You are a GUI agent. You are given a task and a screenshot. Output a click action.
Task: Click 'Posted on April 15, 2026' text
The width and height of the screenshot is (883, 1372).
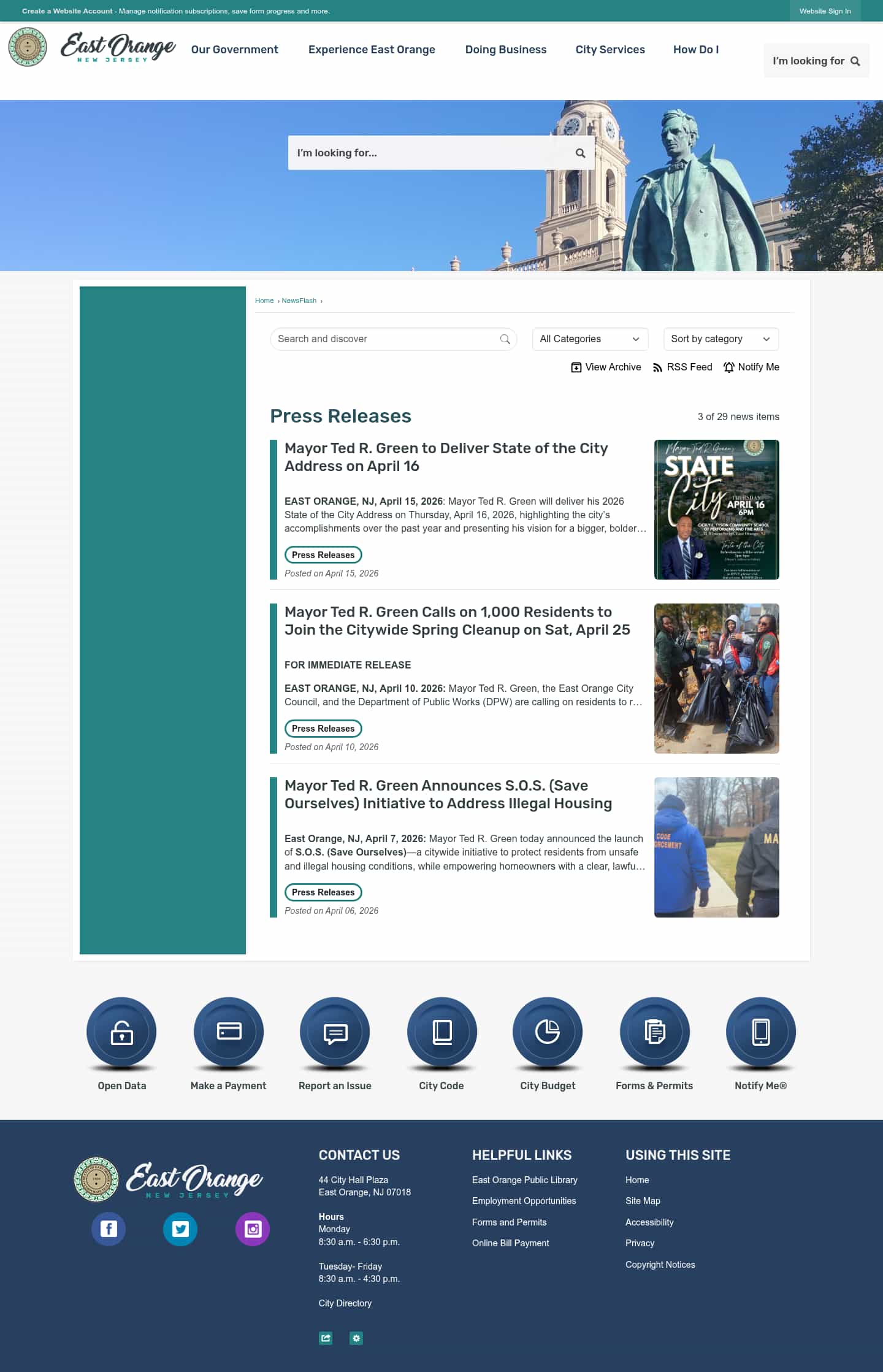(x=332, y=573)
